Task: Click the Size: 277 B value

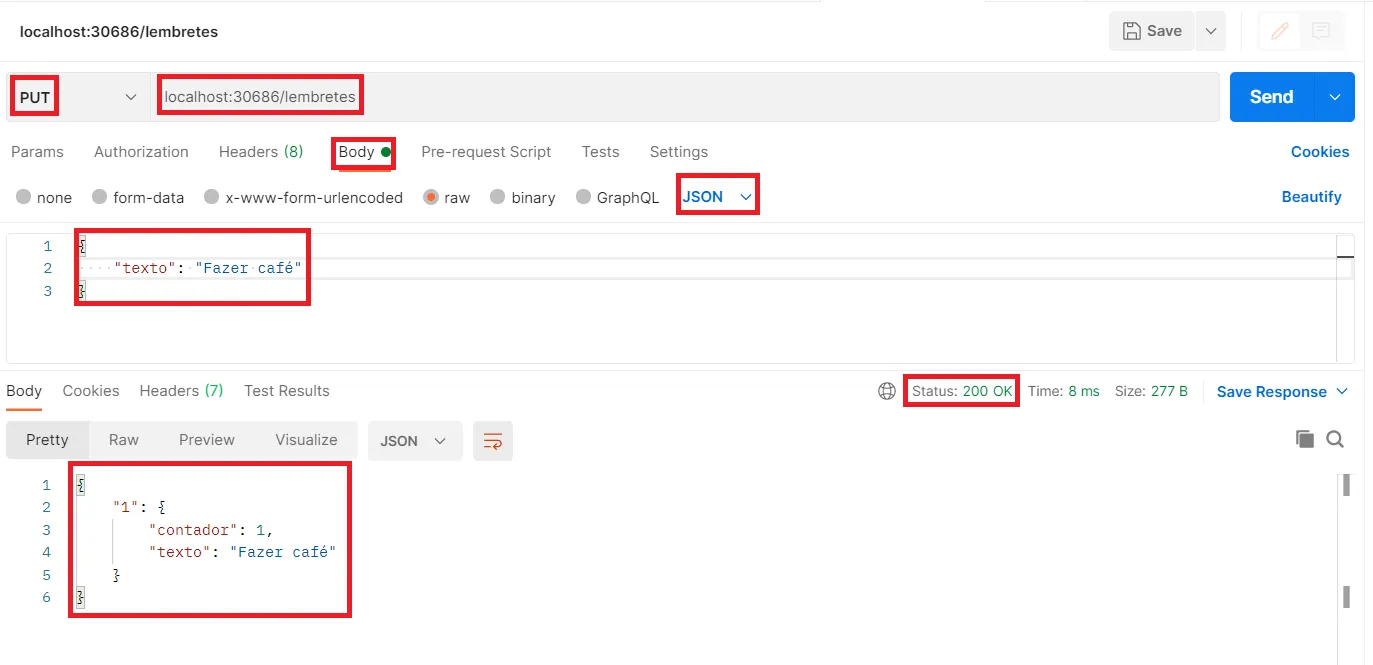Action: point(1151,391)
